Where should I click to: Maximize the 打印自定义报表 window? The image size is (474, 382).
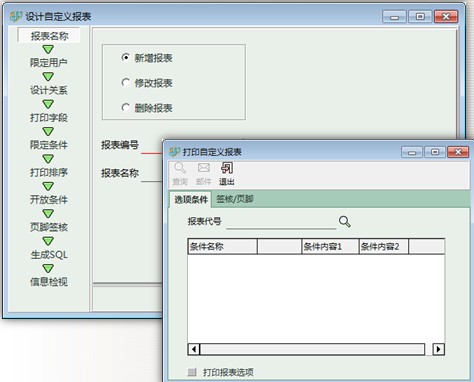coord(435,152)
